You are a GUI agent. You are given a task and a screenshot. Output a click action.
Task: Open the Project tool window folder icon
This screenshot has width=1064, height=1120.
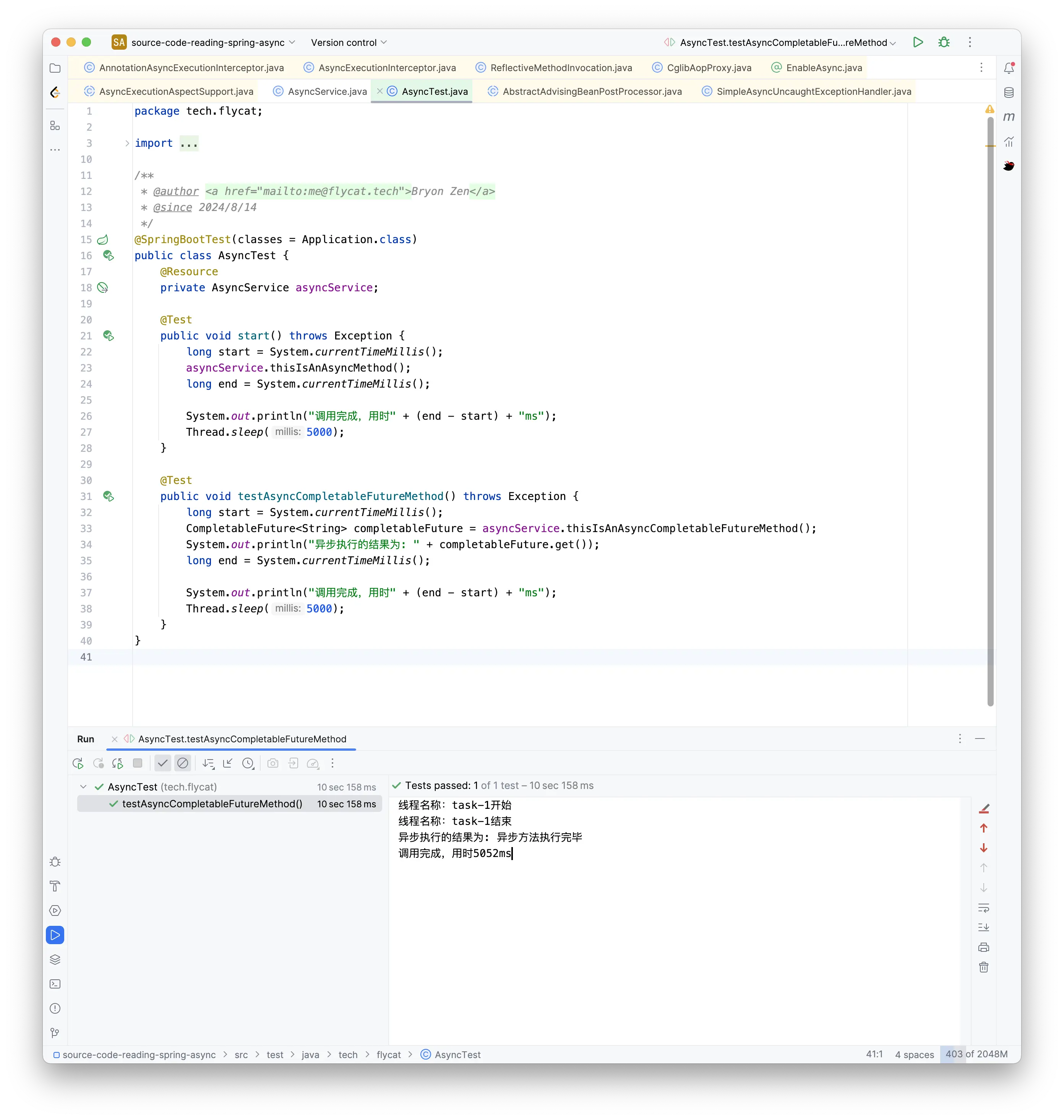(55, 68)
